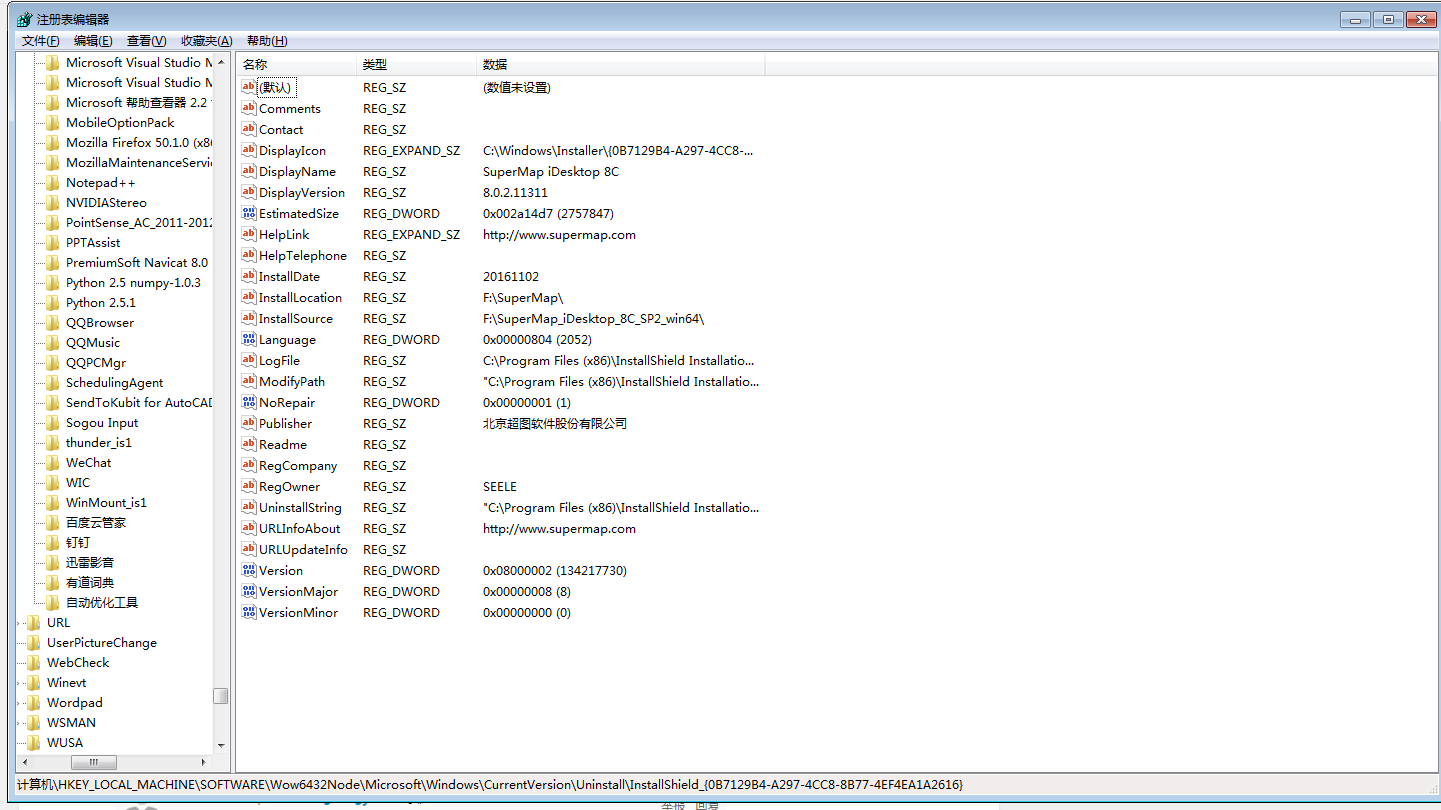Expand the WSMAN tree node
Viewport: 1441px width, 810px height.
coord(20,723)
